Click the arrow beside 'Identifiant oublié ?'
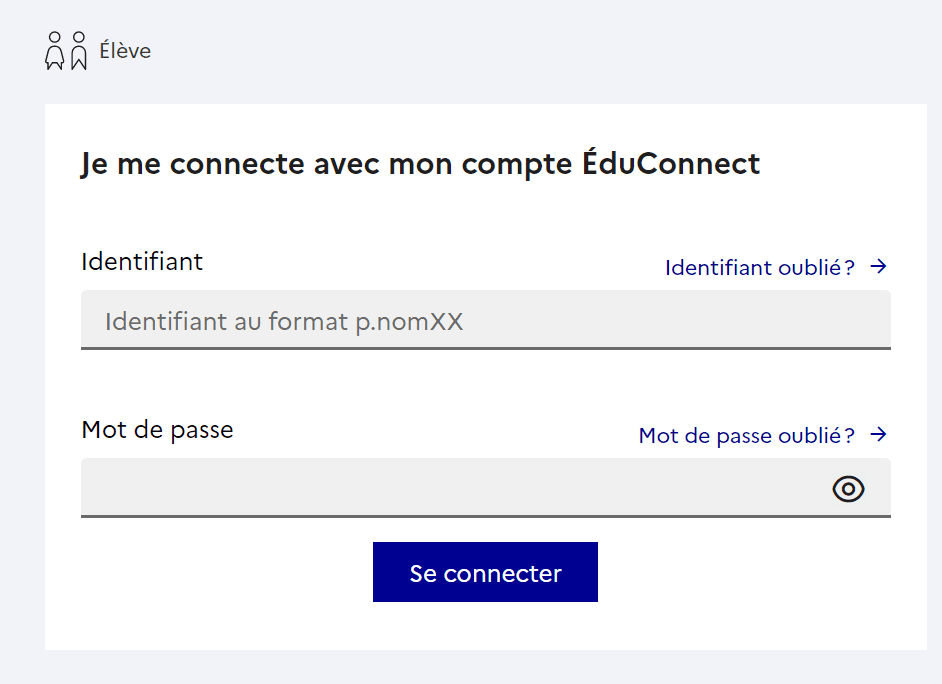 click(879, 266)
